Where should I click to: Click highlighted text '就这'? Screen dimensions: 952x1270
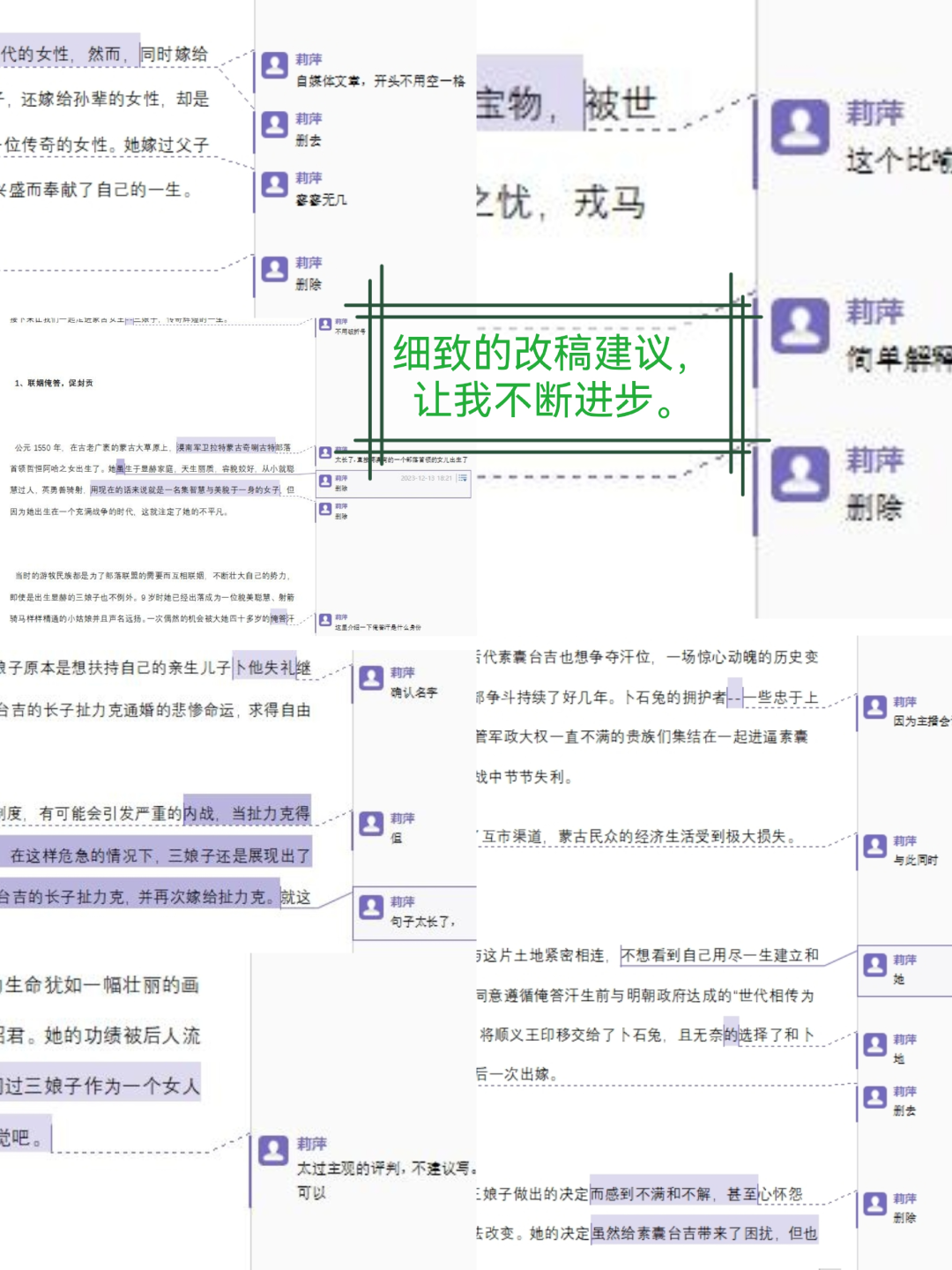296,897
